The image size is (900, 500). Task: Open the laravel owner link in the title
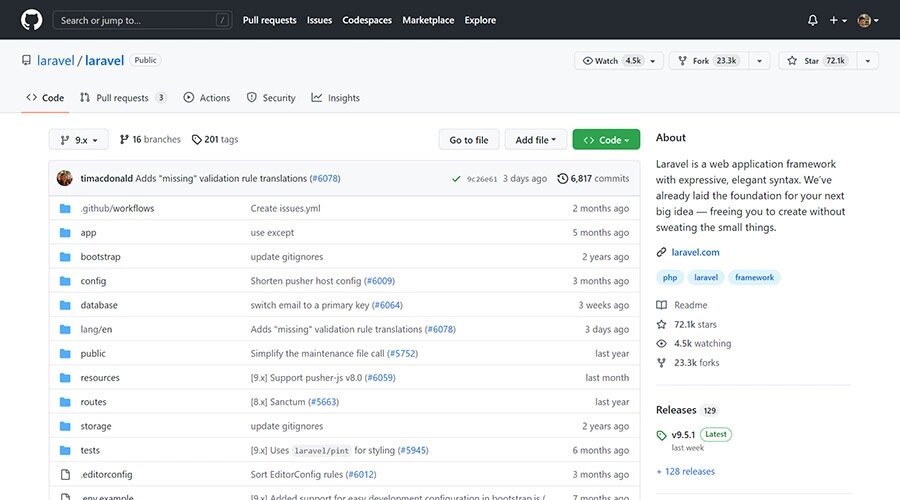point(56,60)
